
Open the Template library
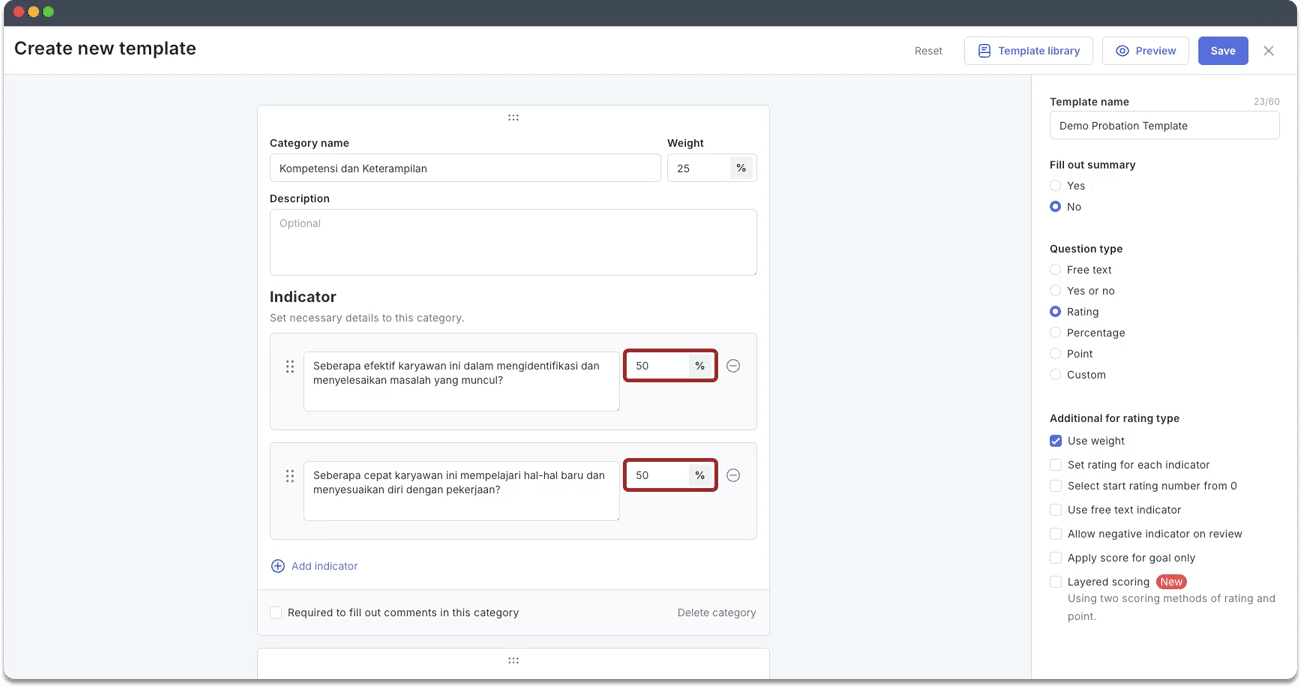pos(1028,51)
